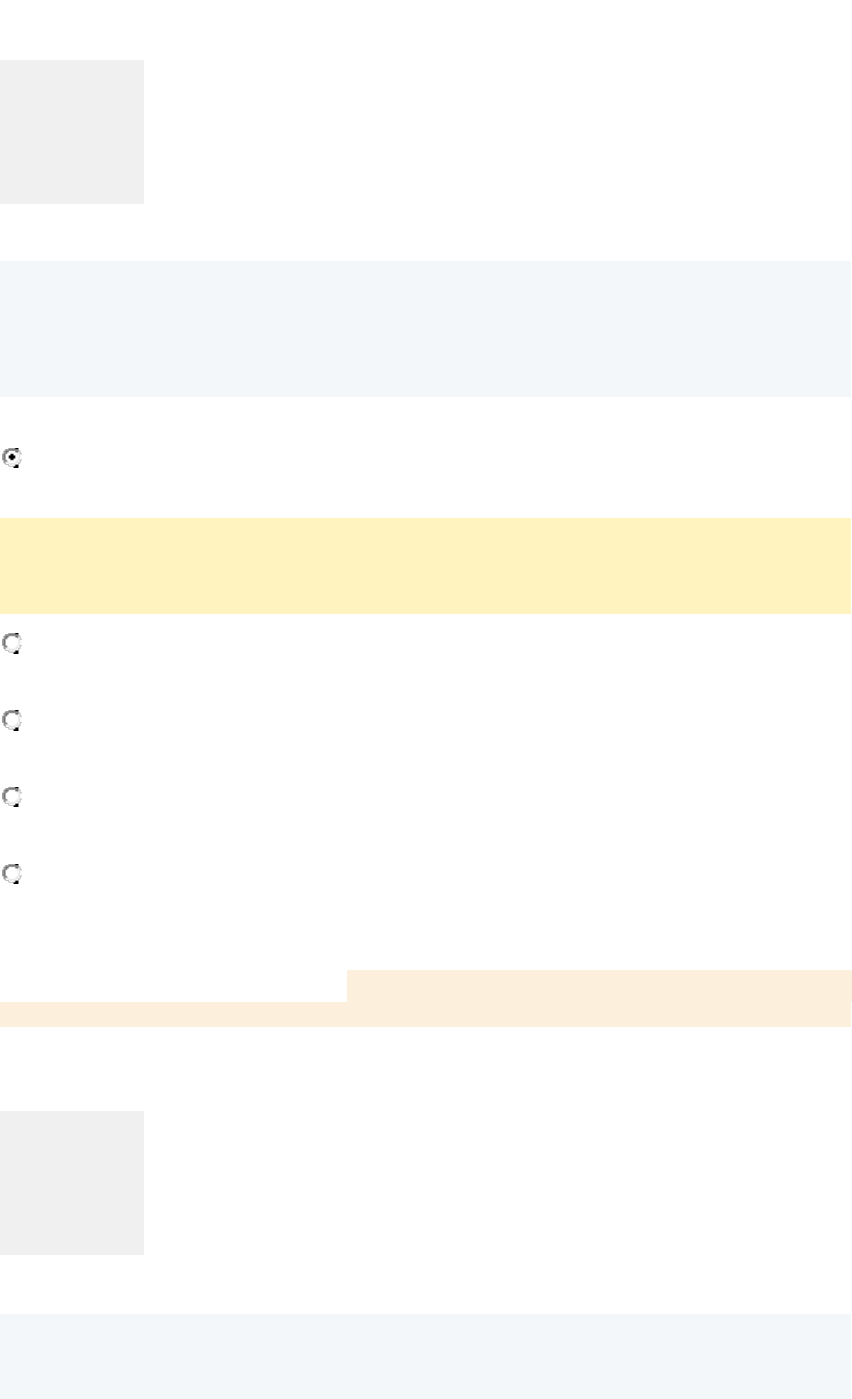Select the second unselected radio button
The image size is (852, 1399).
click(13, 720)
